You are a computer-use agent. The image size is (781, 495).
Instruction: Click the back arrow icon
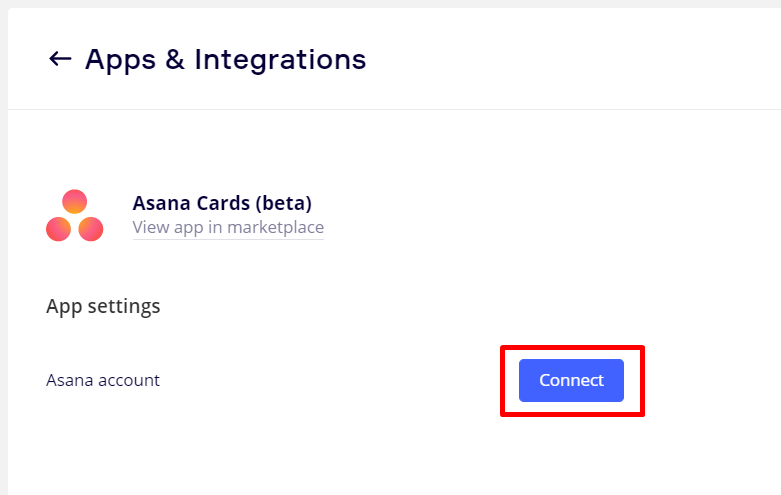click(x=60, y=59)
